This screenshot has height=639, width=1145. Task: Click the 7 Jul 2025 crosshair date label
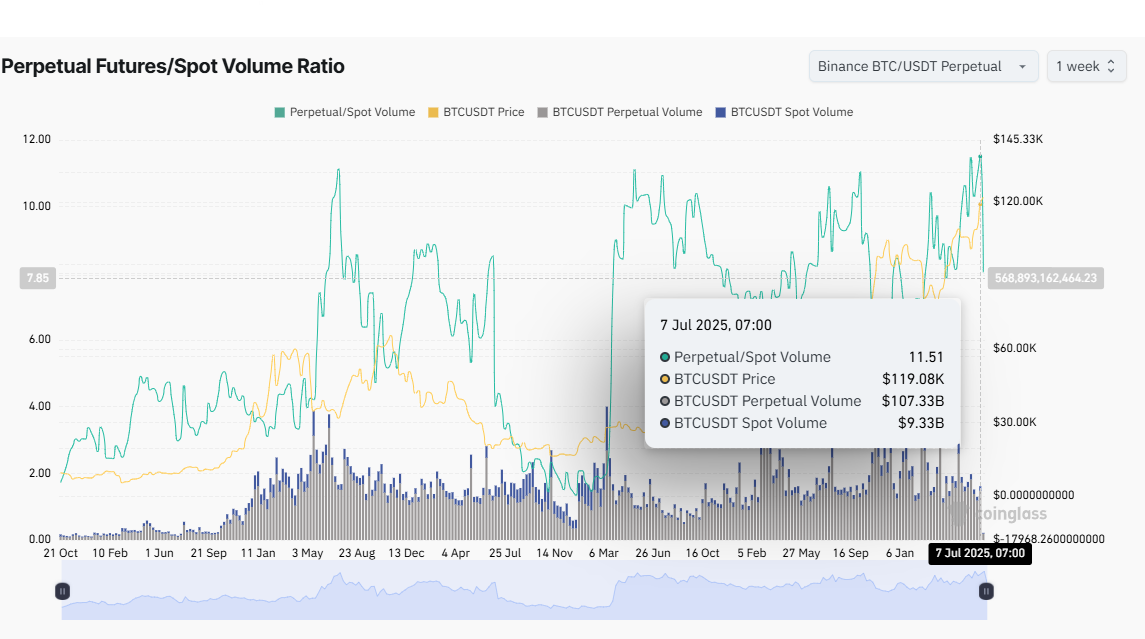(979, 553)
